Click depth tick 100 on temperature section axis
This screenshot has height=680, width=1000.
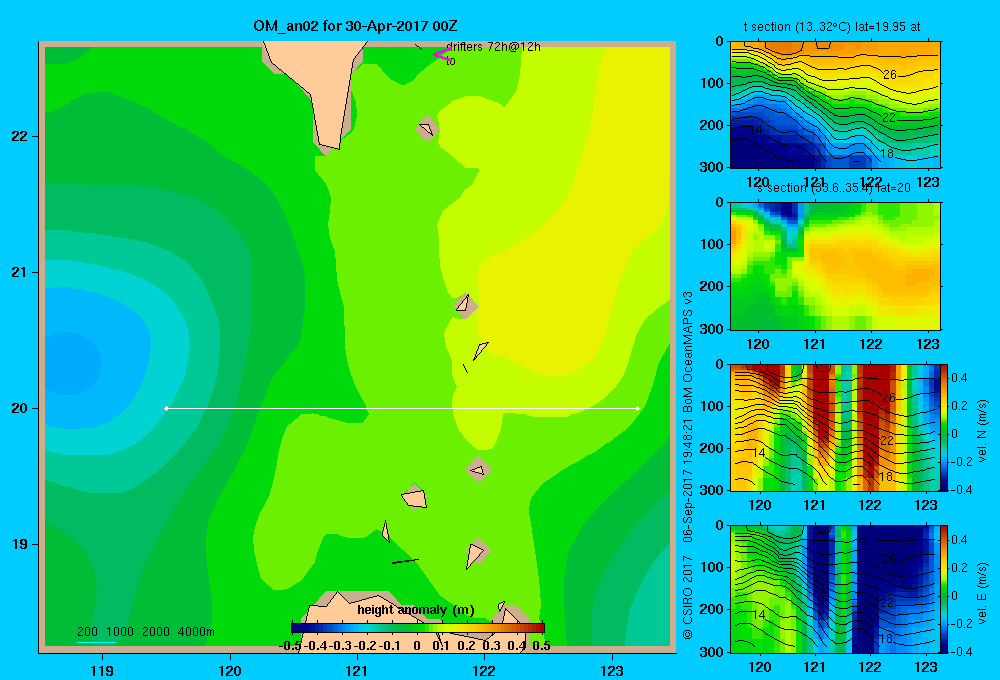712,83
